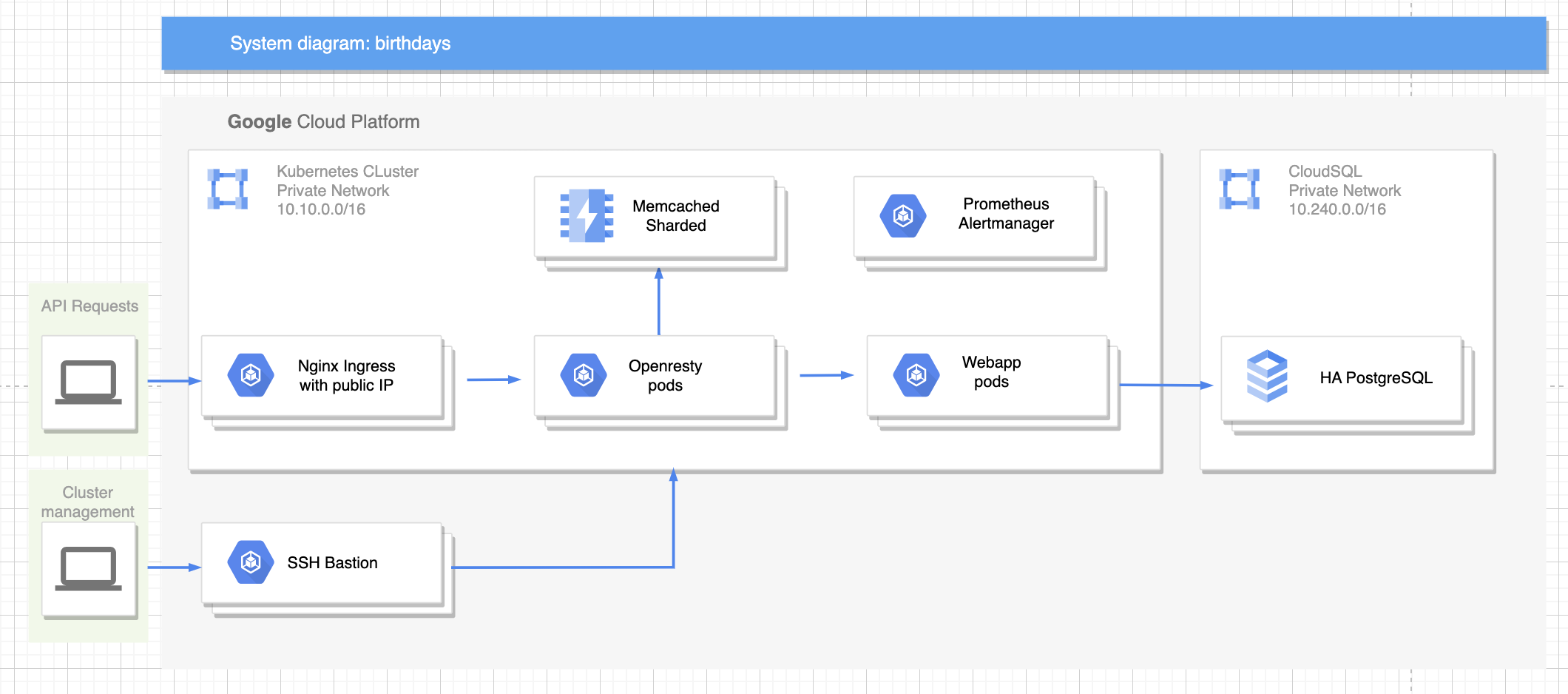Screen dimensions: 1568x694
Task: Click the '10.10.0.0/16' network range
Action: tap(321, 209)
